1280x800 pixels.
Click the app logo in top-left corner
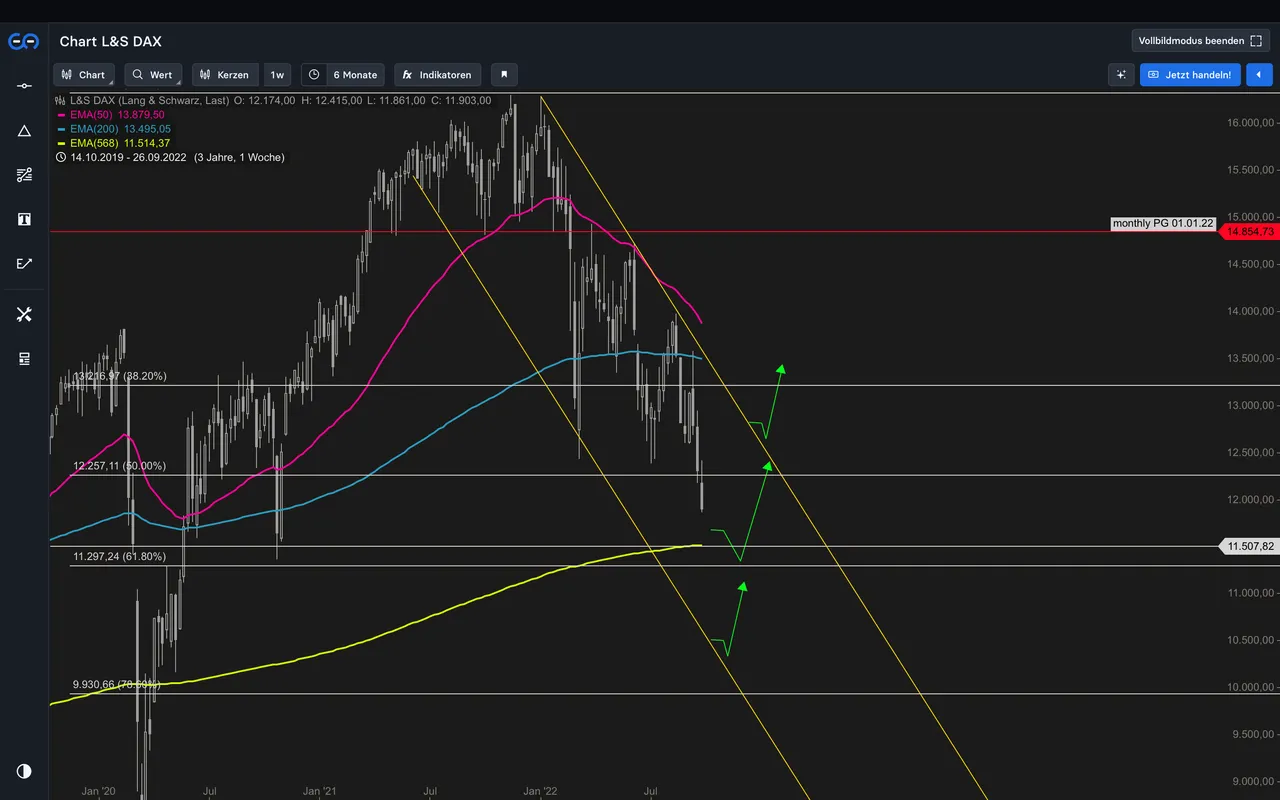[24, 41]
